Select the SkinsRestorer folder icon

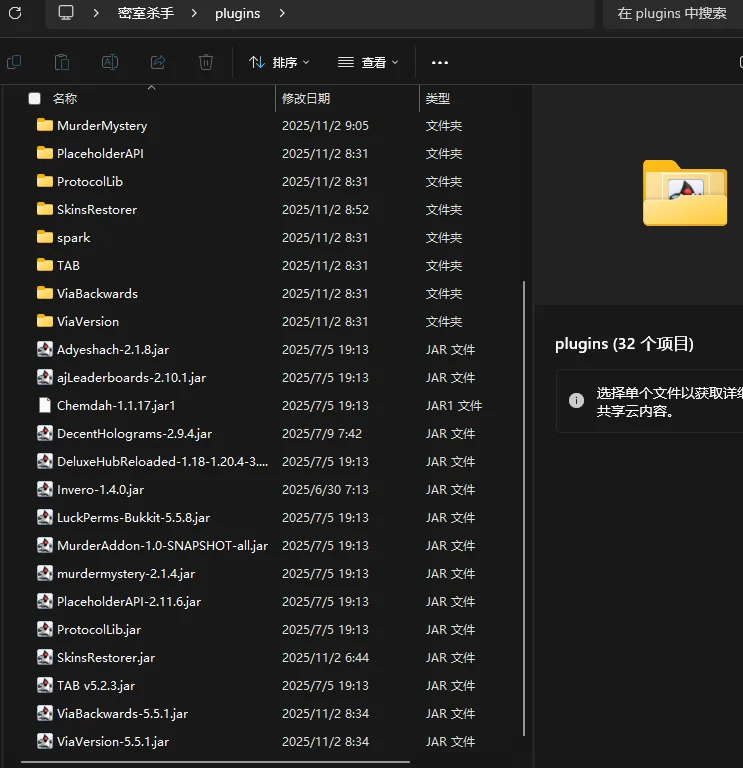pos(45,209)
